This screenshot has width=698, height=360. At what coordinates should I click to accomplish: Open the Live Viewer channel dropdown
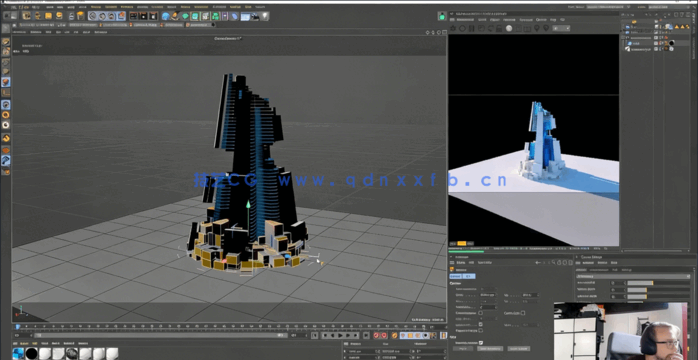pyautogui.click(x=561, y=28)
